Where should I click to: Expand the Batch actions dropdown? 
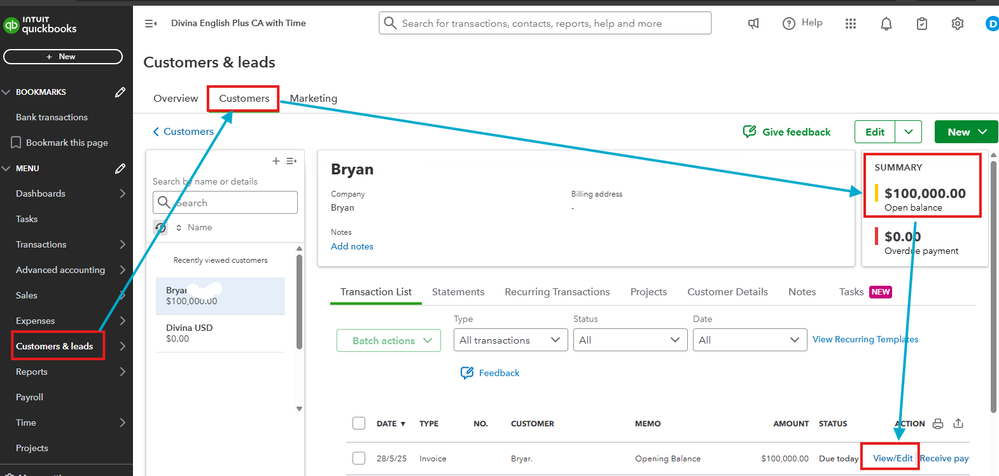(388, 341)
